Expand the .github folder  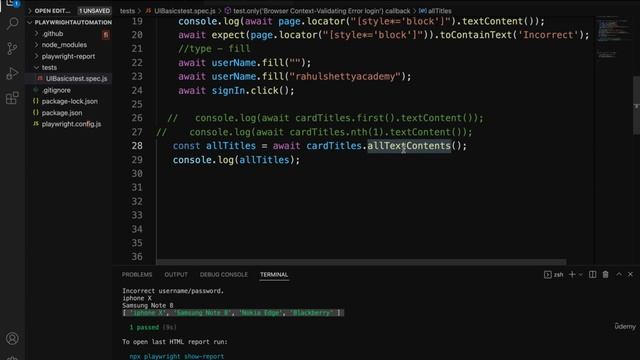pos(52,34)
